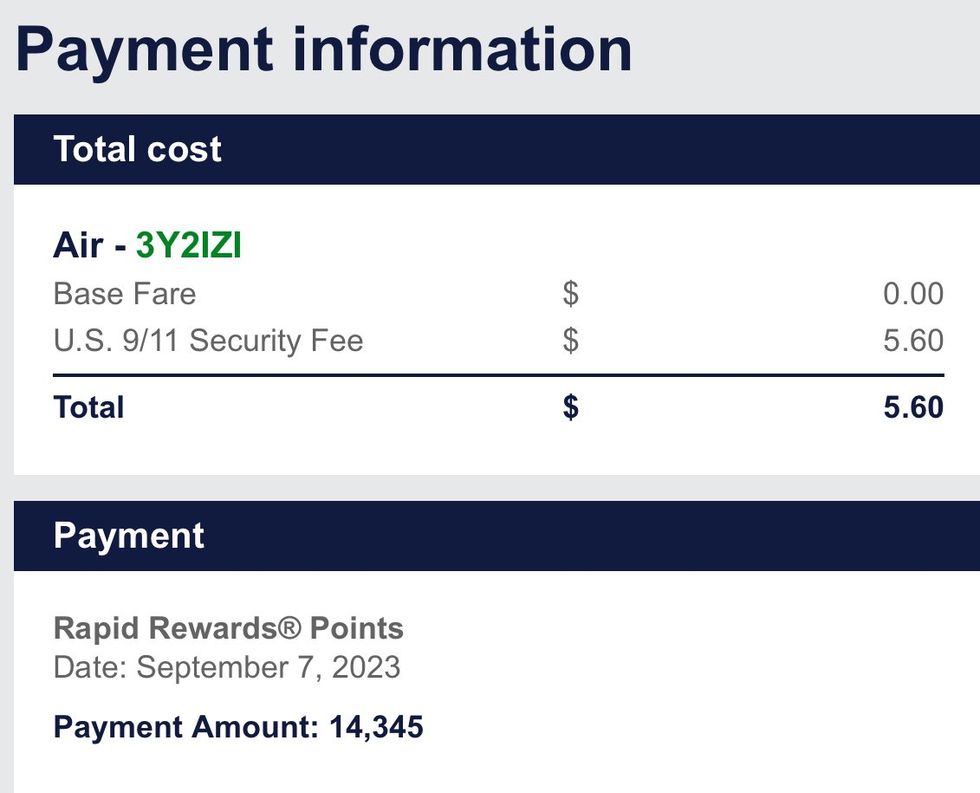Click the dollar sign beside Base Fare
Viewport: 980px width, 793px height.
coord(570,294)
